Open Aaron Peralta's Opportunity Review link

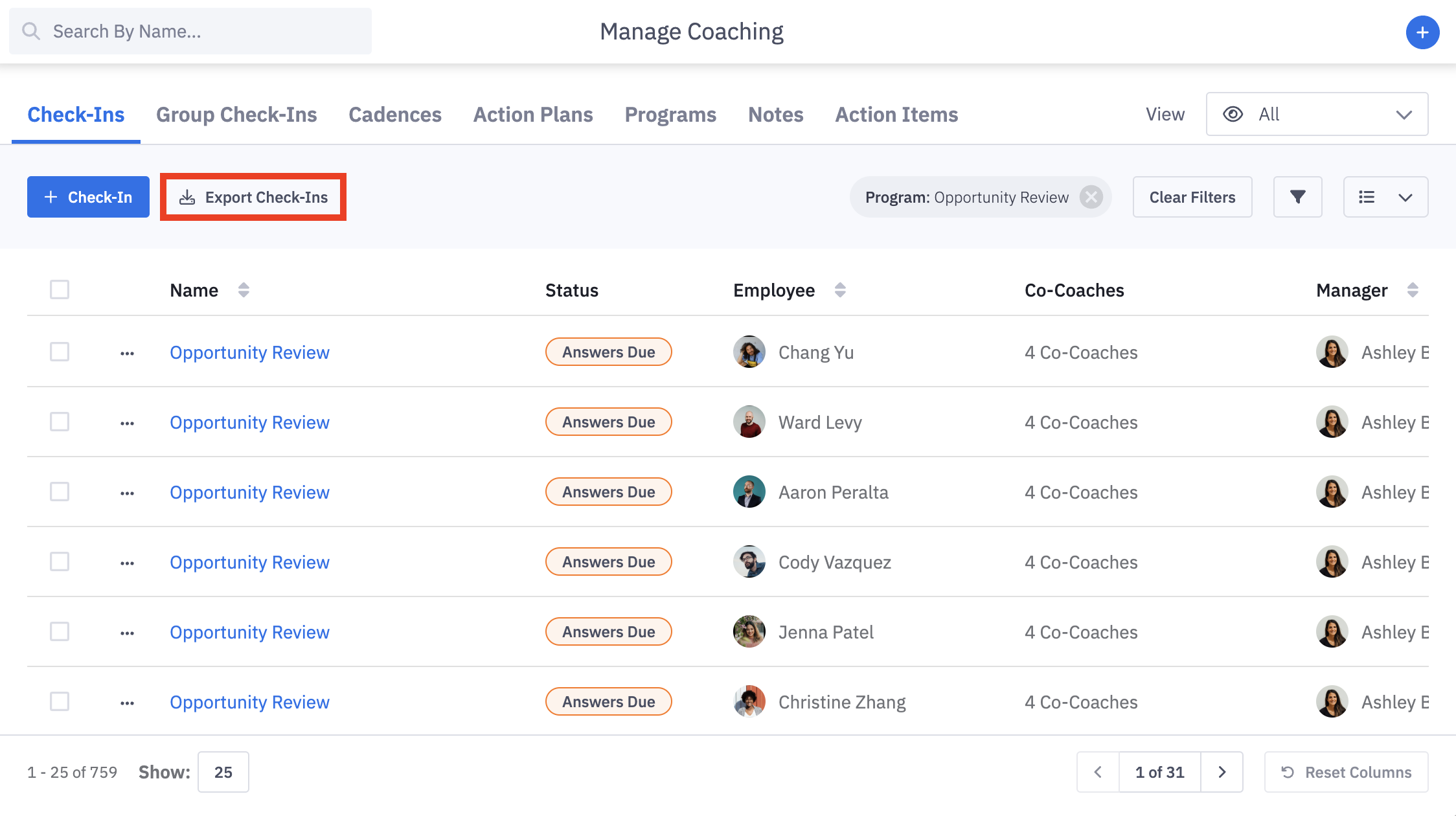[249, 492]
